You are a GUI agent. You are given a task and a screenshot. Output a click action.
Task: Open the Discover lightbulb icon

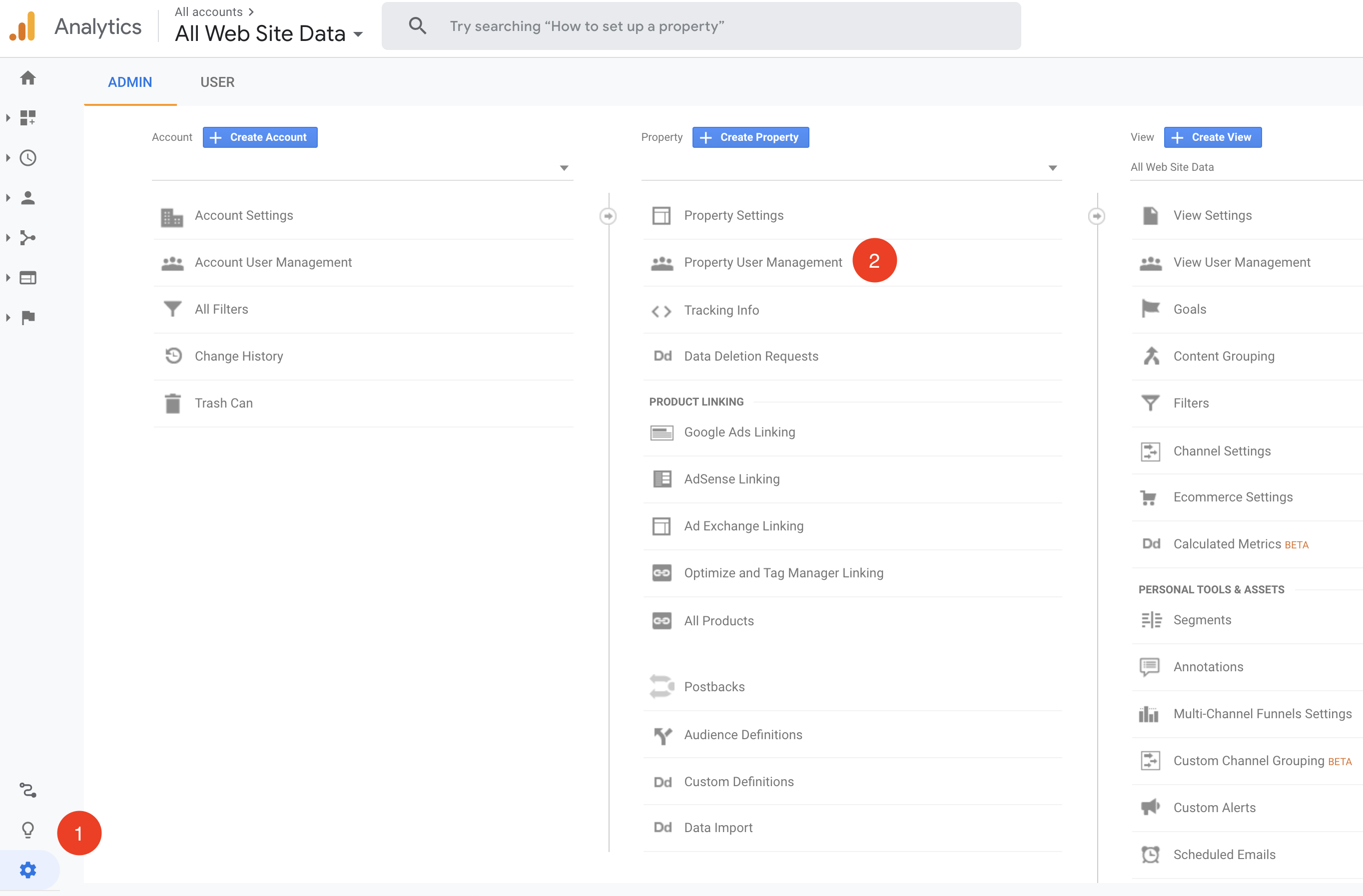click(x=27, y=830)
